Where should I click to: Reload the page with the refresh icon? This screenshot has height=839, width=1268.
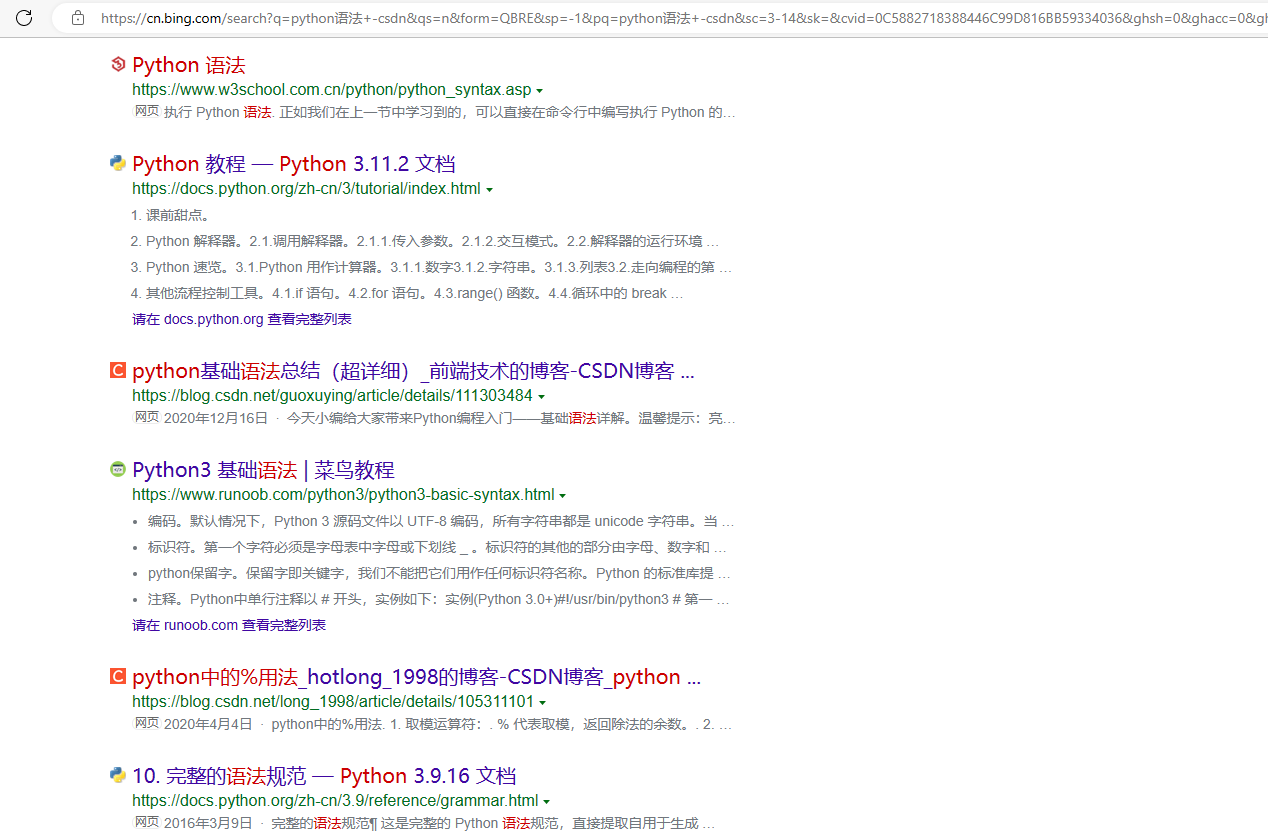(x=24, y=17)
